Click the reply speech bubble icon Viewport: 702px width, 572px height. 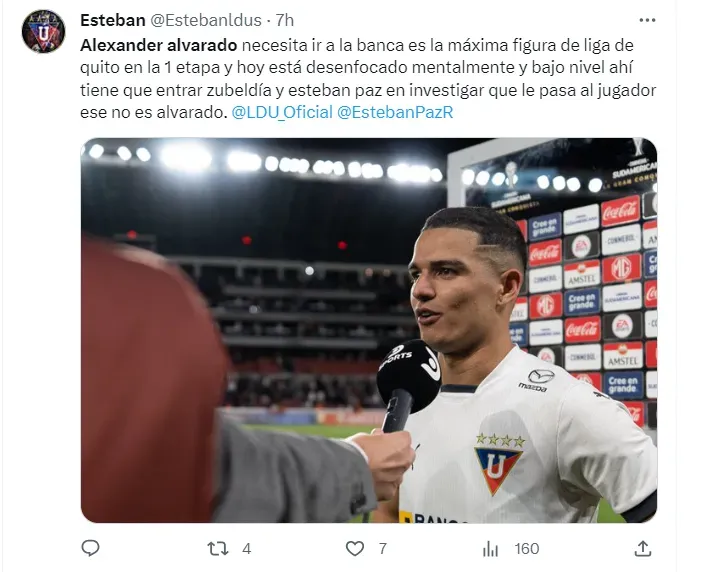tap(90, 548)
